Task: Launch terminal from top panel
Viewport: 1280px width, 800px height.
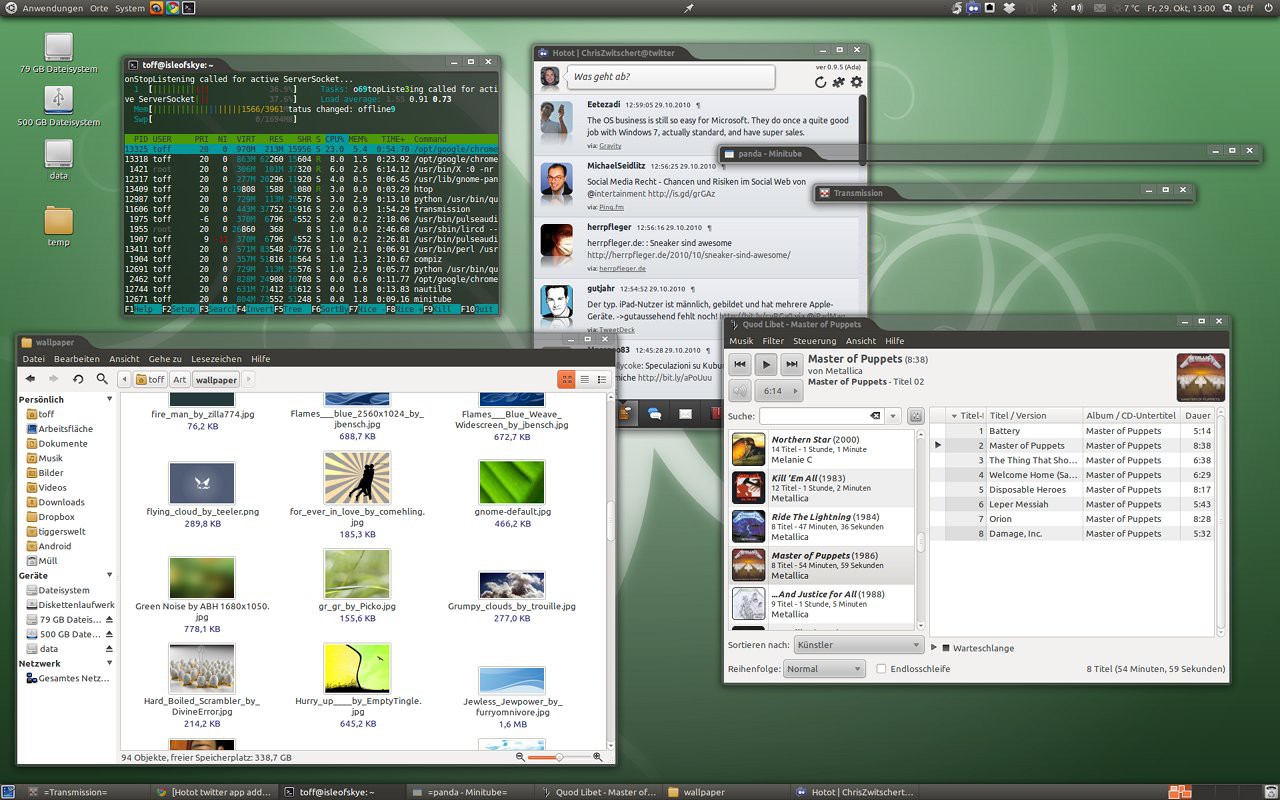Action: (188, 8)
